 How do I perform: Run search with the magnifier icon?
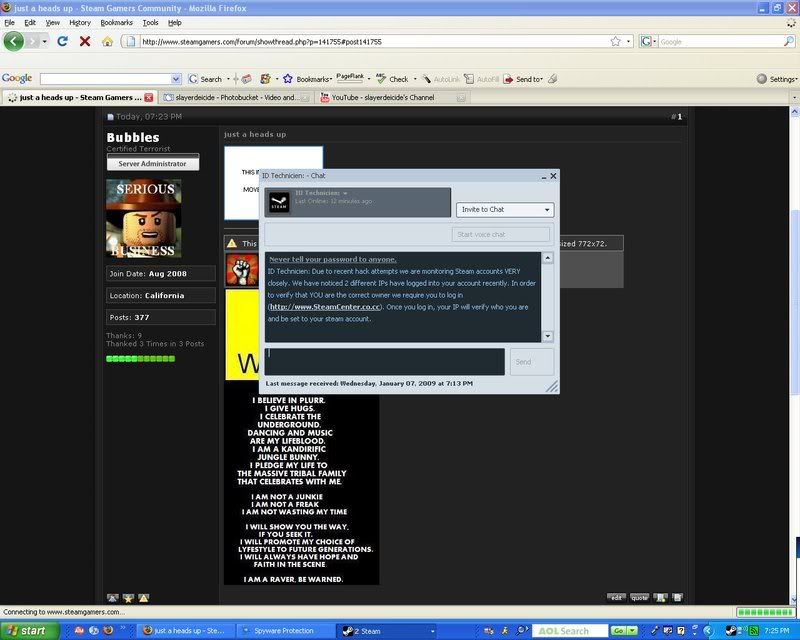pos(789,41)
